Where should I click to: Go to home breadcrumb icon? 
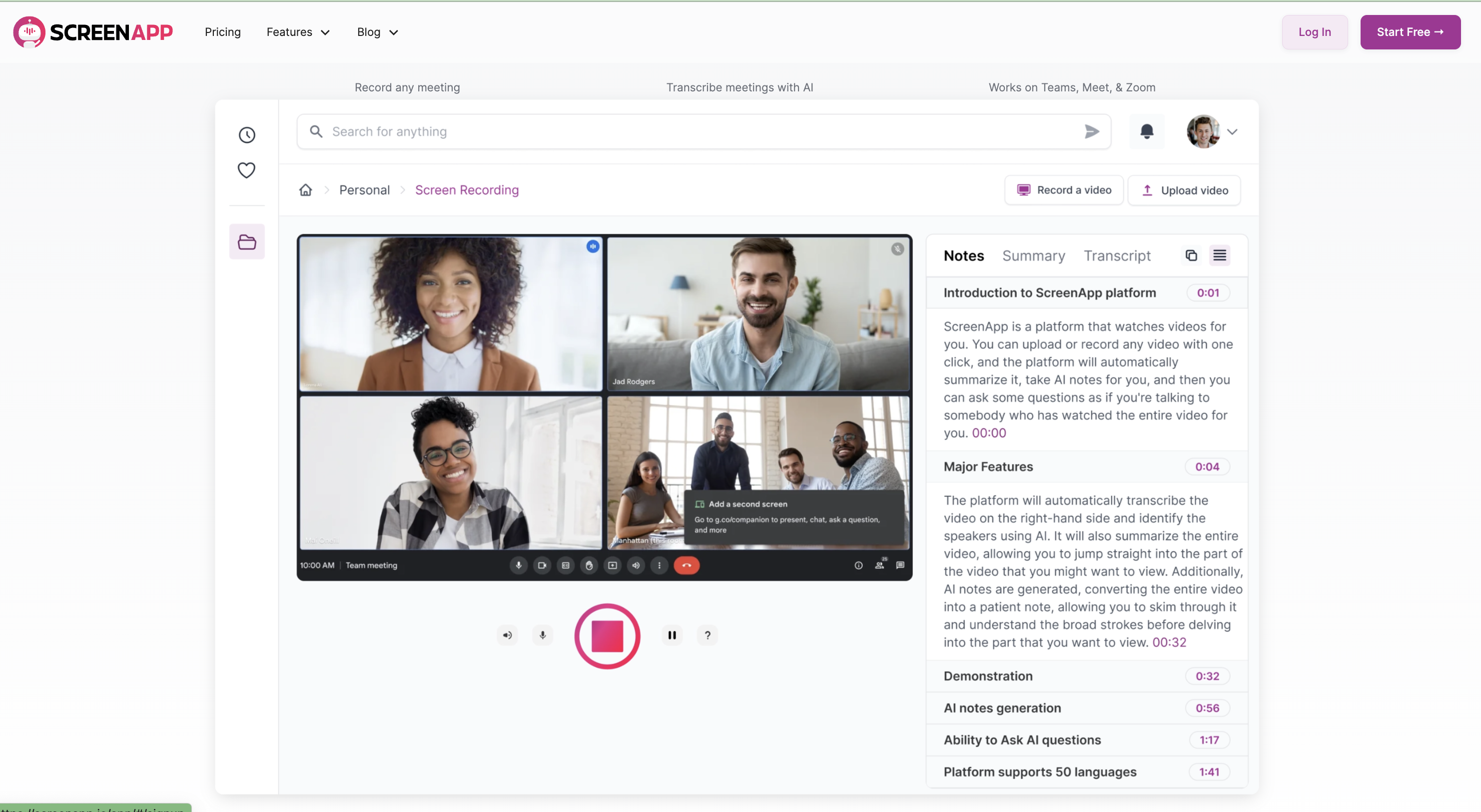pyautogui.click(x=305, y=190)
